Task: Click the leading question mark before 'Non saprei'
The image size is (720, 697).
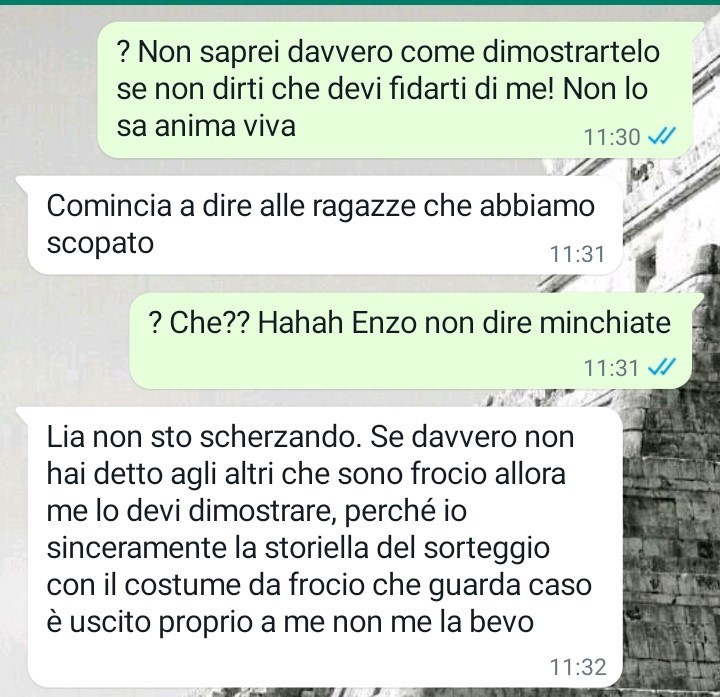Action: (123, 52)
